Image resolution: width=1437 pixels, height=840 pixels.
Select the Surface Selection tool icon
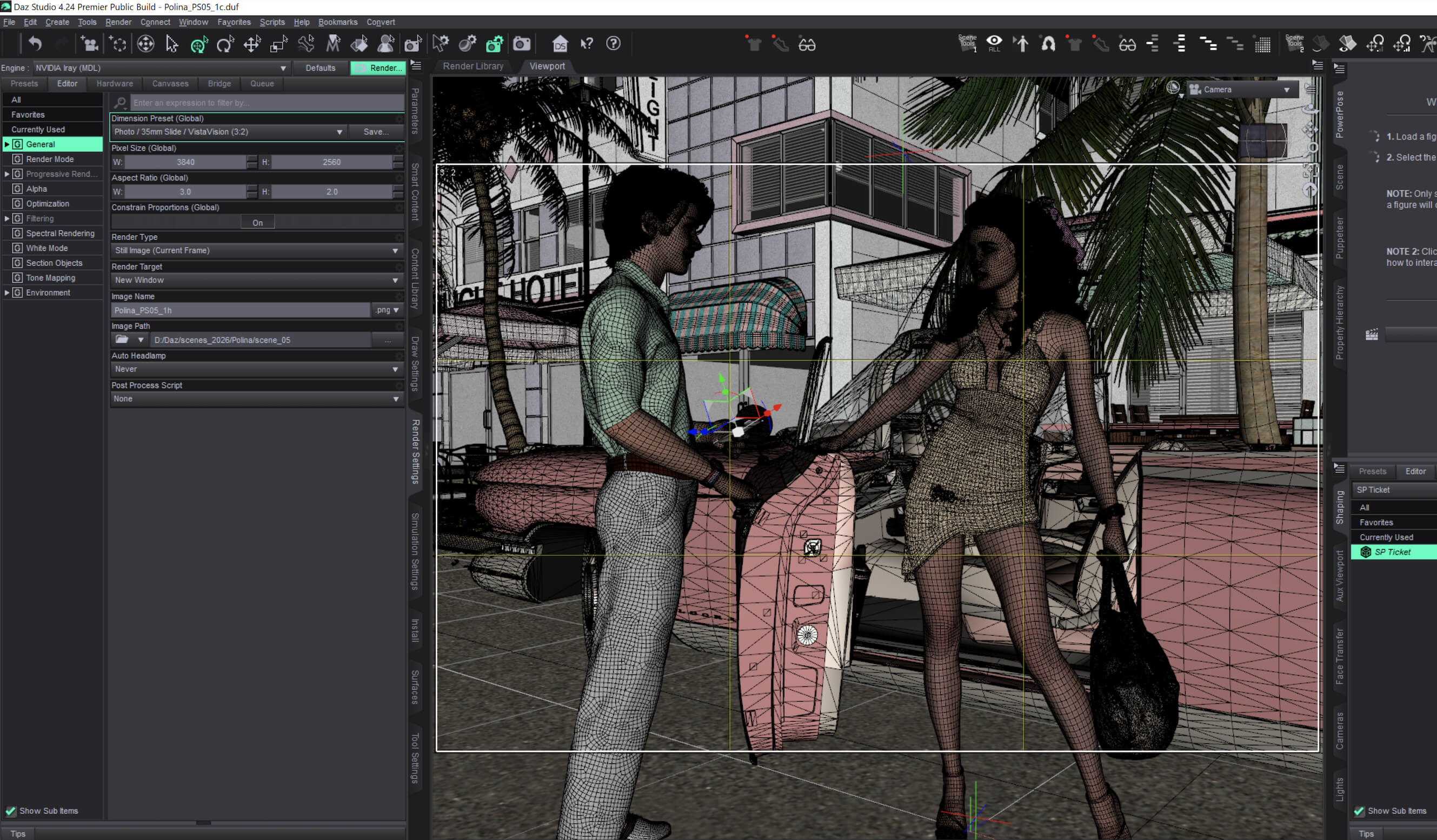pyautogui.click(x=359, y=44)
